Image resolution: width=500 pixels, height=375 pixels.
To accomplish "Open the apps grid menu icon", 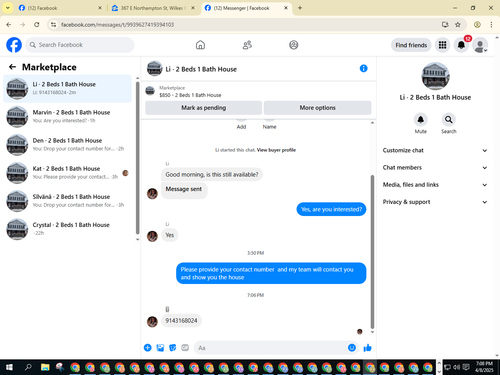I will click(x=442, y=45).
